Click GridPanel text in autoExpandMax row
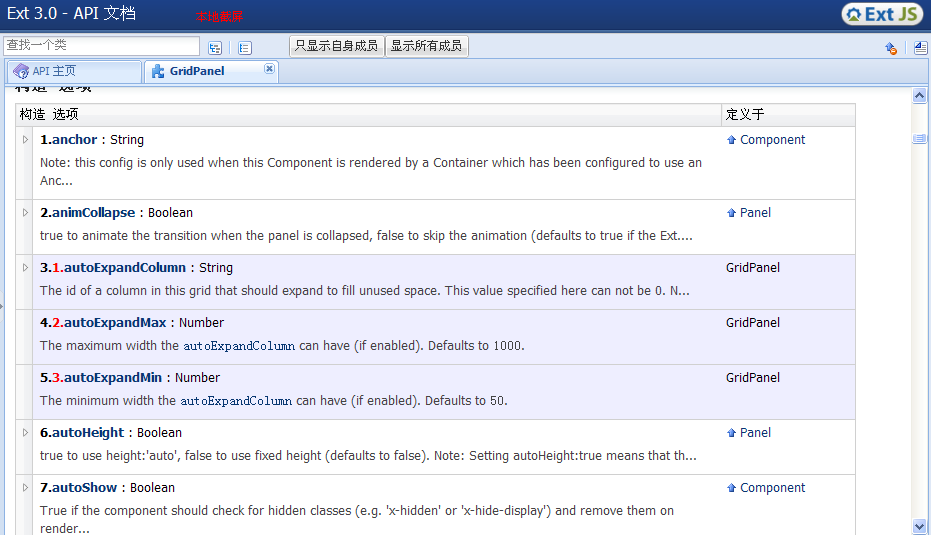Image resolution: width=931 pixels, height=535 pixels. click(752, 323)
